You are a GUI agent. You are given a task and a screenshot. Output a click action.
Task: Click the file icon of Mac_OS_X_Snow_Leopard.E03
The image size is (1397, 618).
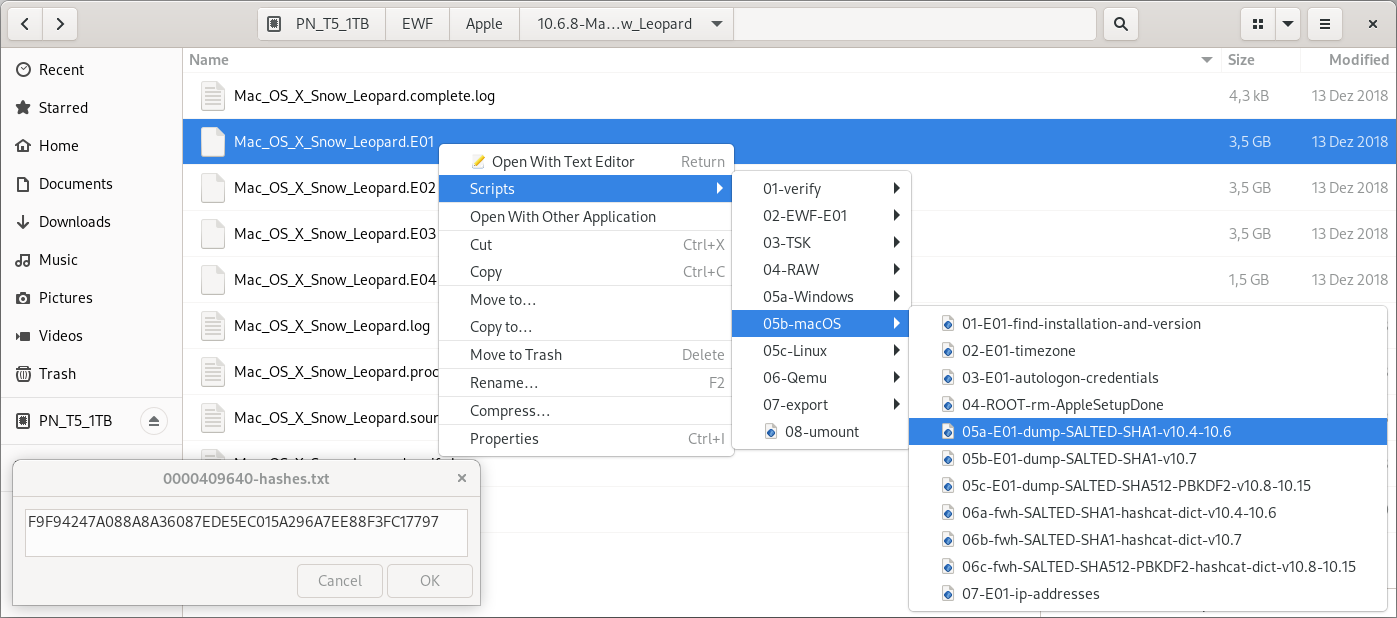213,234
